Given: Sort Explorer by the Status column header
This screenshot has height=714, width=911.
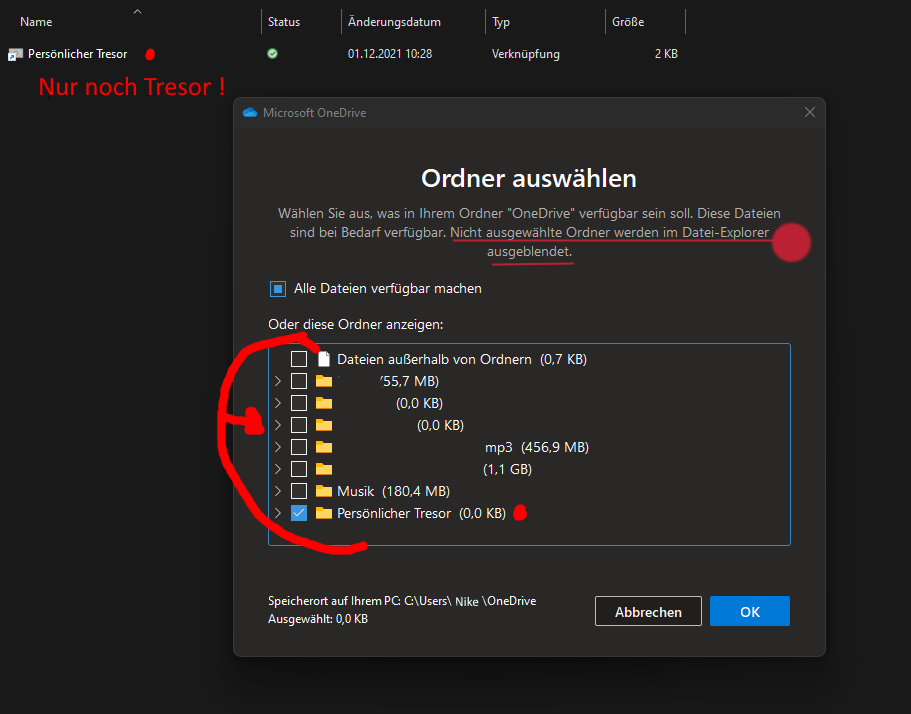Looking at the screenshot, I should click(284, 22).
